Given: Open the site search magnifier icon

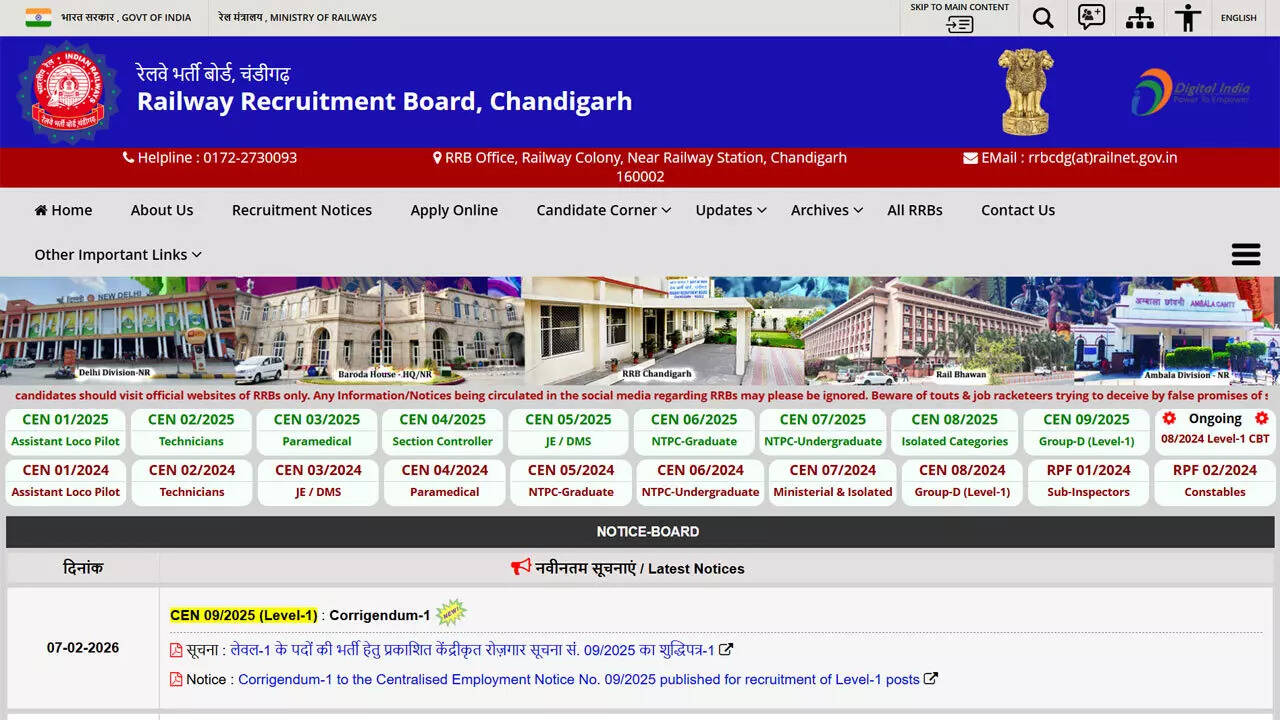Looking at the screenshot, I should tap(1042, 17).
